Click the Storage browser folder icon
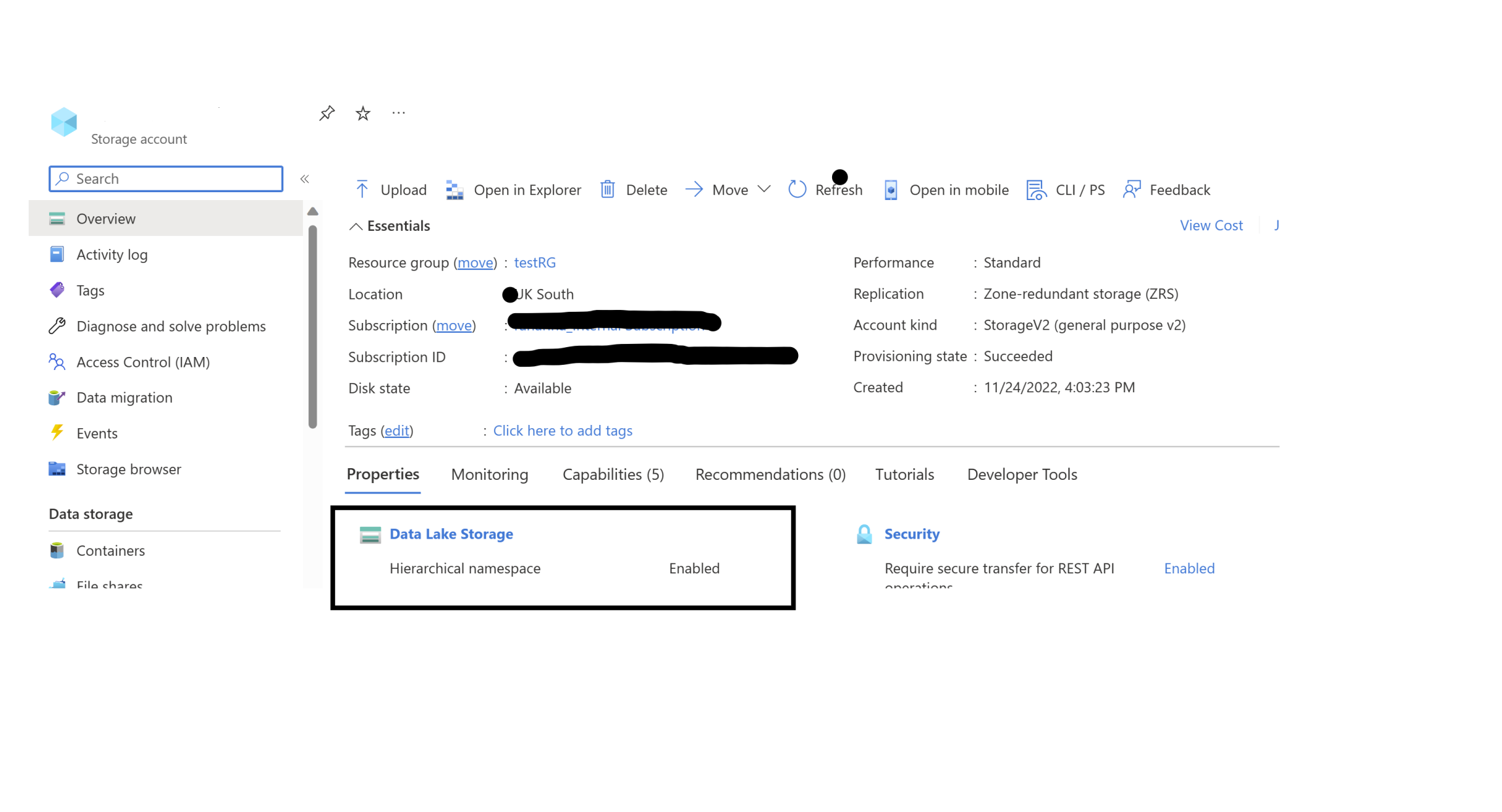Viewport: 1502px width, 812px height. [57, 469]
